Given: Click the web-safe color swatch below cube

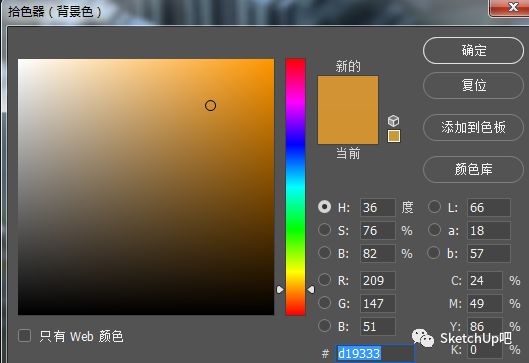Looking at the screenshot, I should point(394,136).
